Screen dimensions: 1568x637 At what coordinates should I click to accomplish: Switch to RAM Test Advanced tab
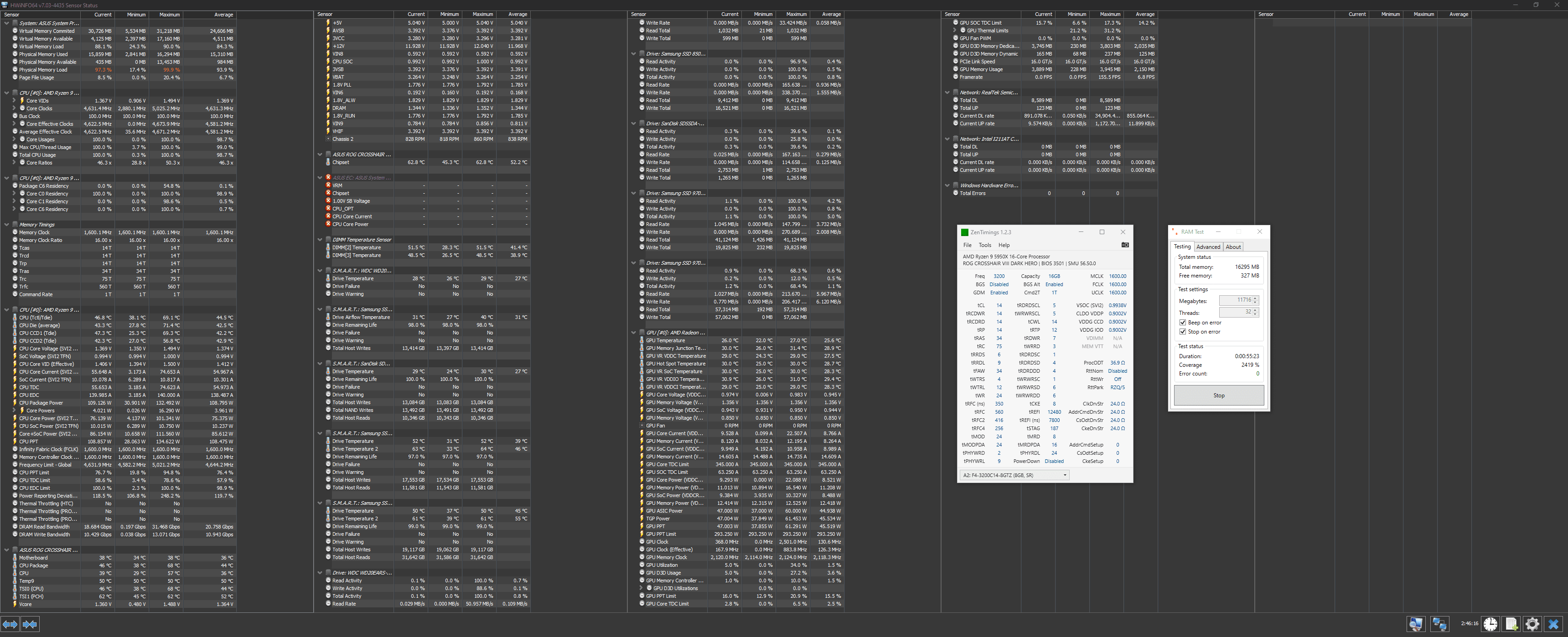(x=1208, y=247)
